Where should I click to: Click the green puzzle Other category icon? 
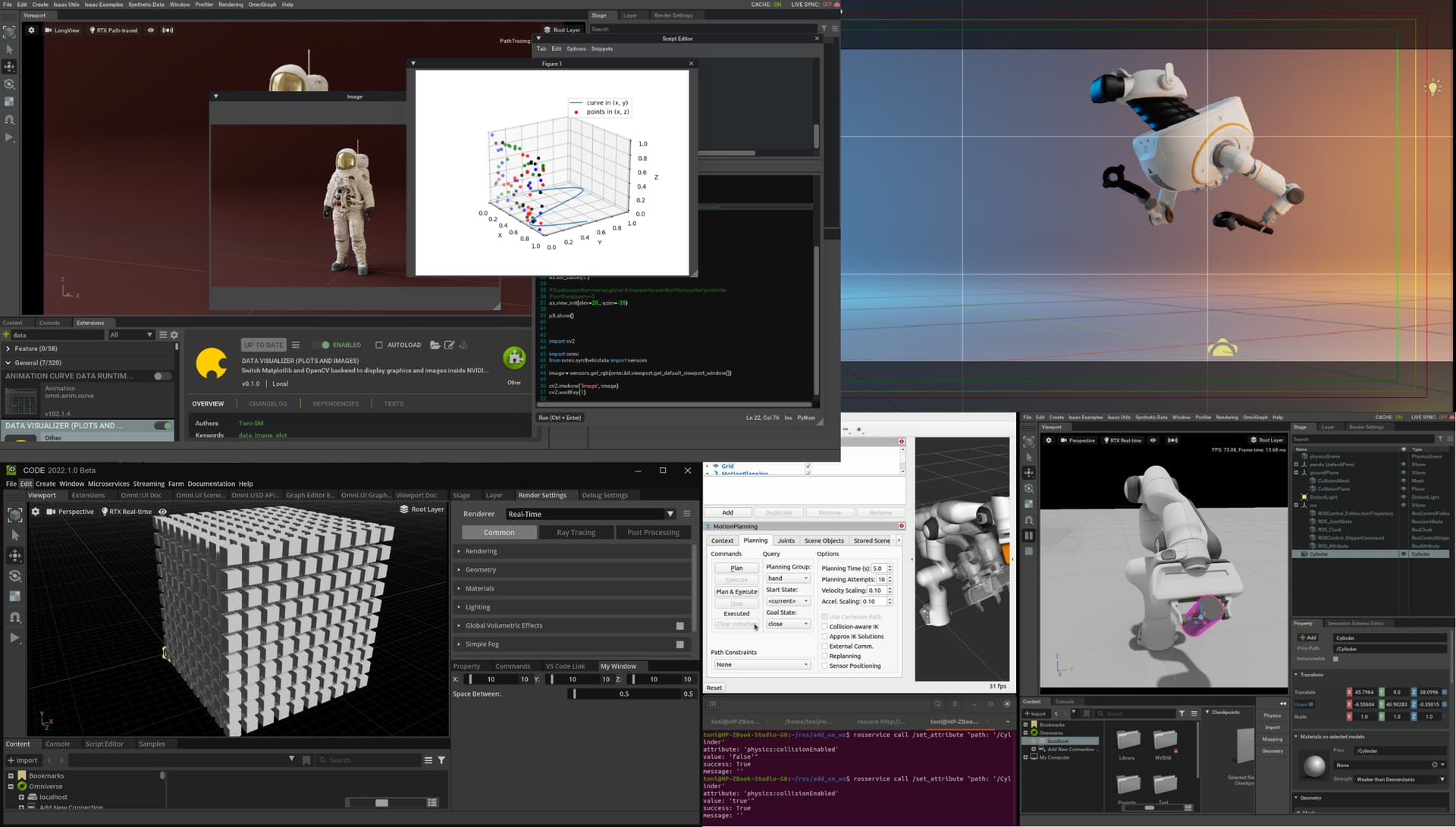514,358
